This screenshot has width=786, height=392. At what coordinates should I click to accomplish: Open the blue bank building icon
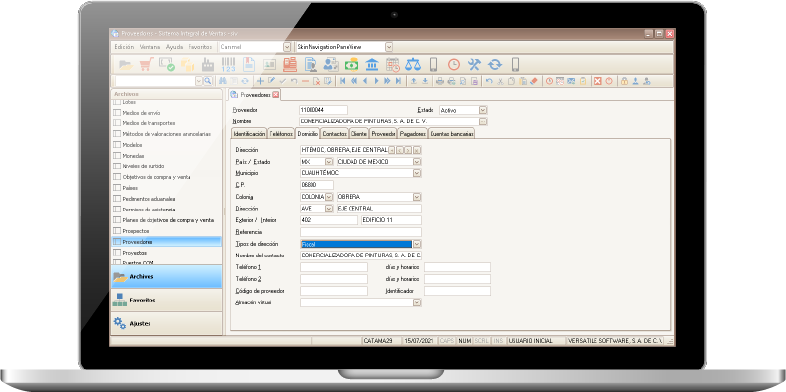(372, 64)
